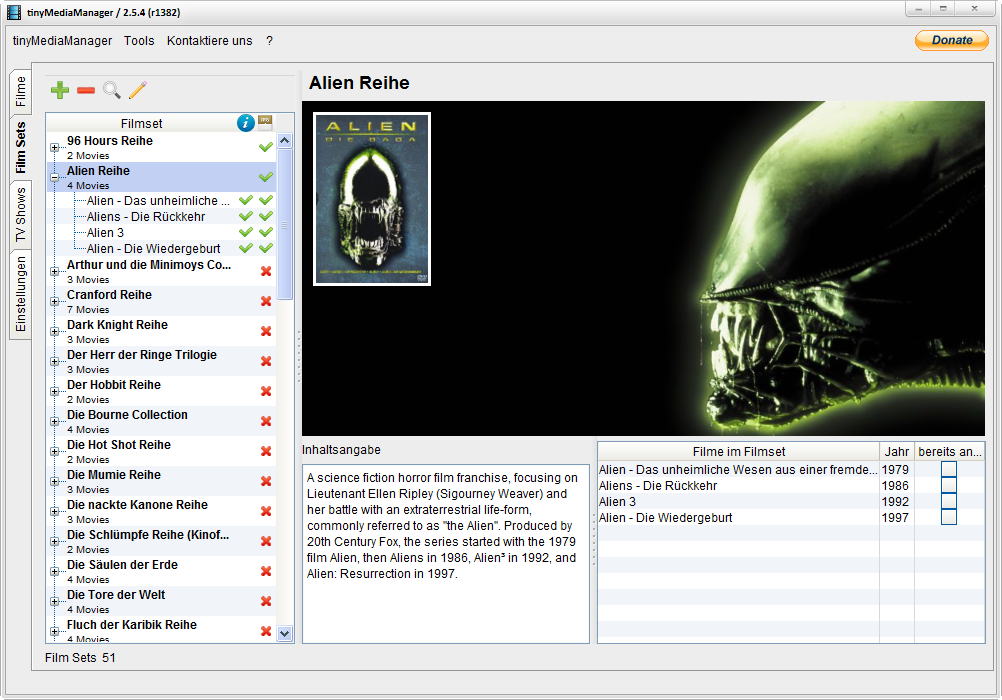This screenshot has height=700, width=1002.
Task: Sort by Jahr column header
Action: [x=897, y=451]
